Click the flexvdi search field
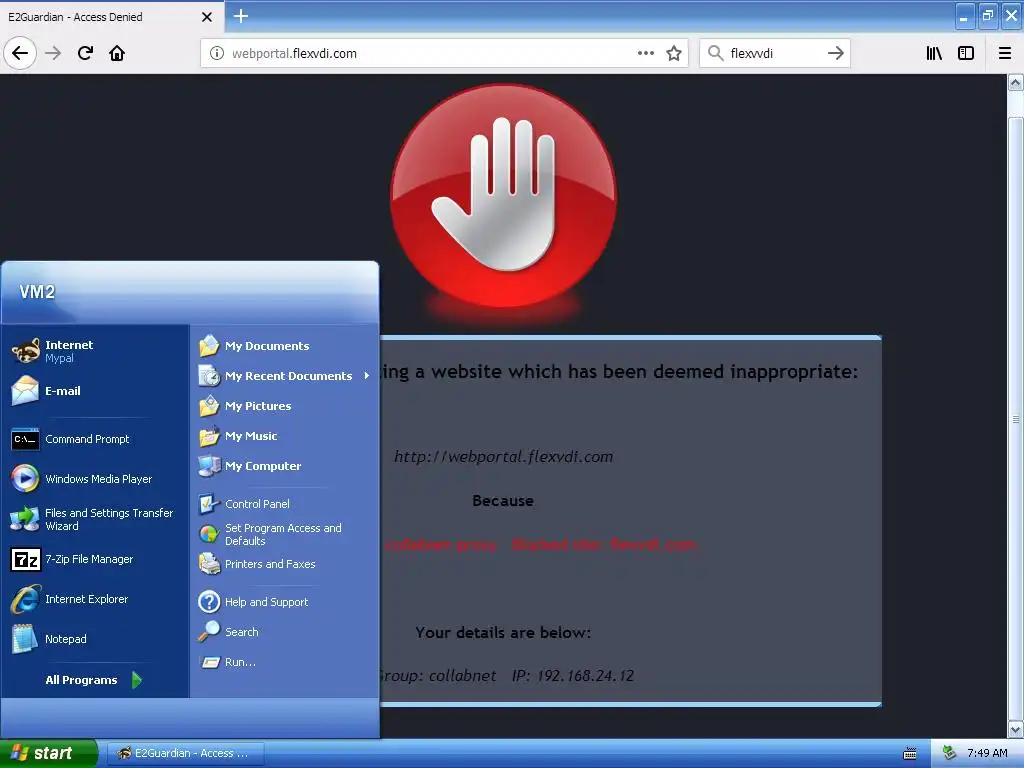 [x=775, y=53]
